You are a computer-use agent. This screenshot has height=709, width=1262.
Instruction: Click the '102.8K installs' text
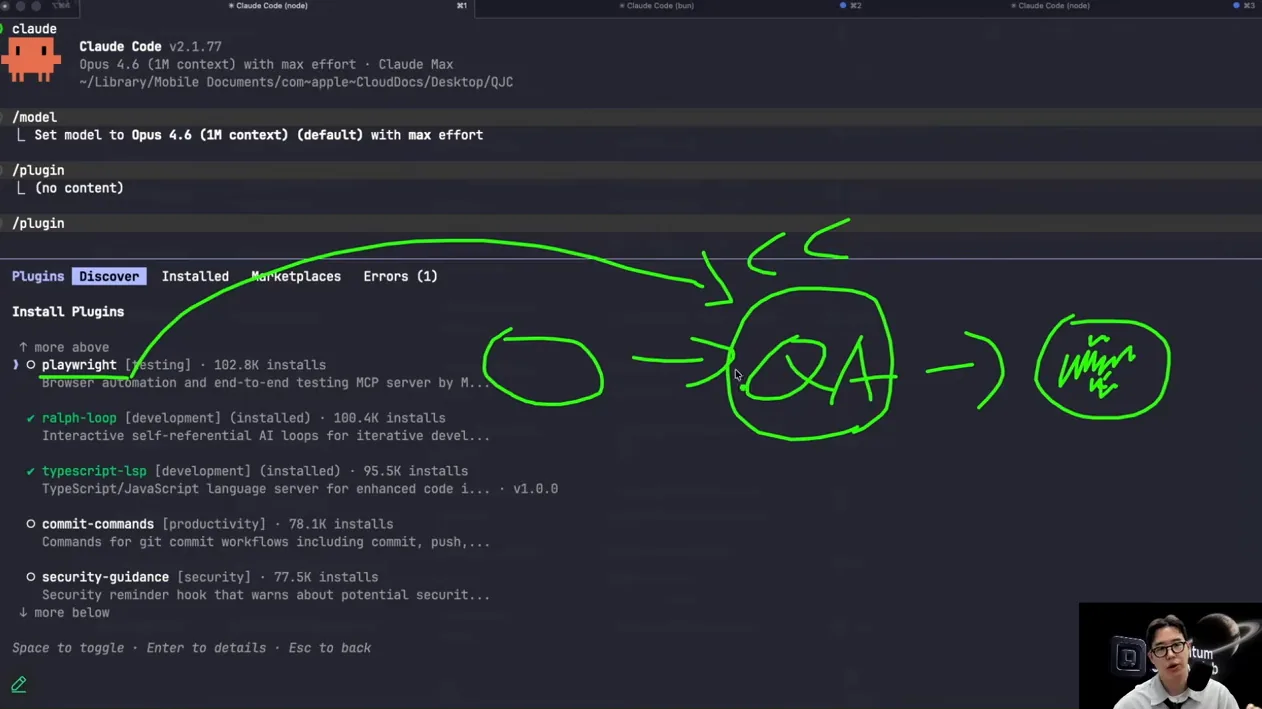pyautogui.click(x=269, y=365)
